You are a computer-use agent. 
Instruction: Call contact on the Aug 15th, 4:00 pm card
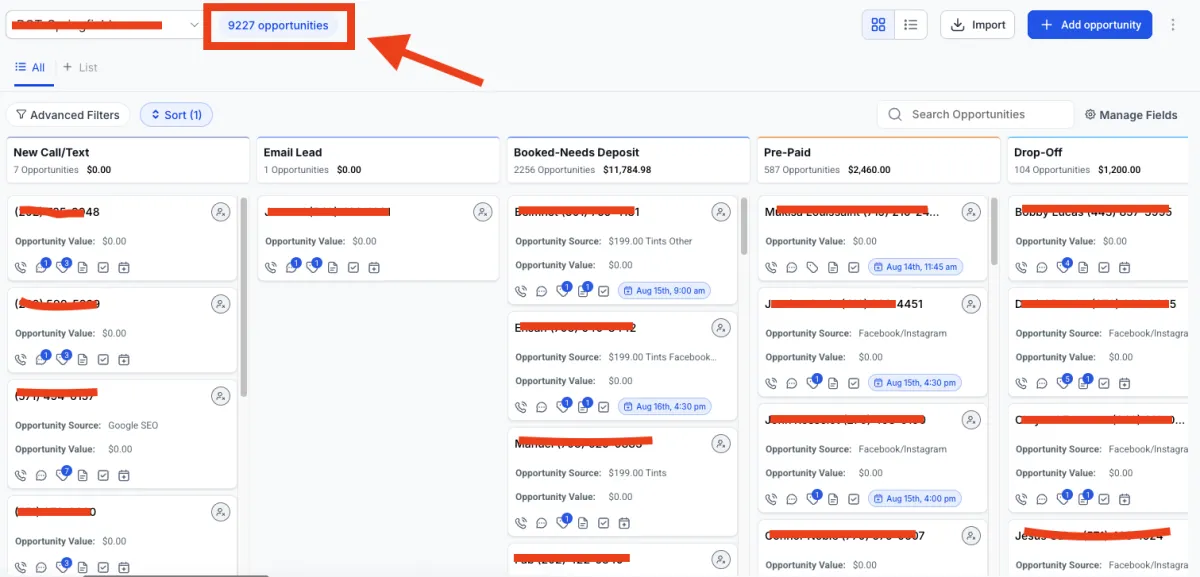pyautogui.click(x=771, y=497)
